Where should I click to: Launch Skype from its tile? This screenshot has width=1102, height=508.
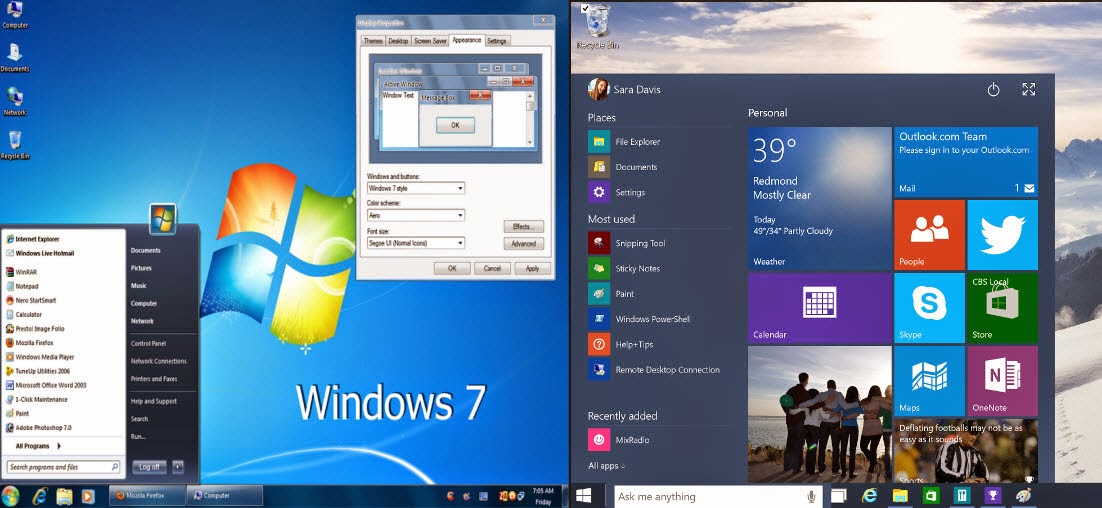[929, 308]
